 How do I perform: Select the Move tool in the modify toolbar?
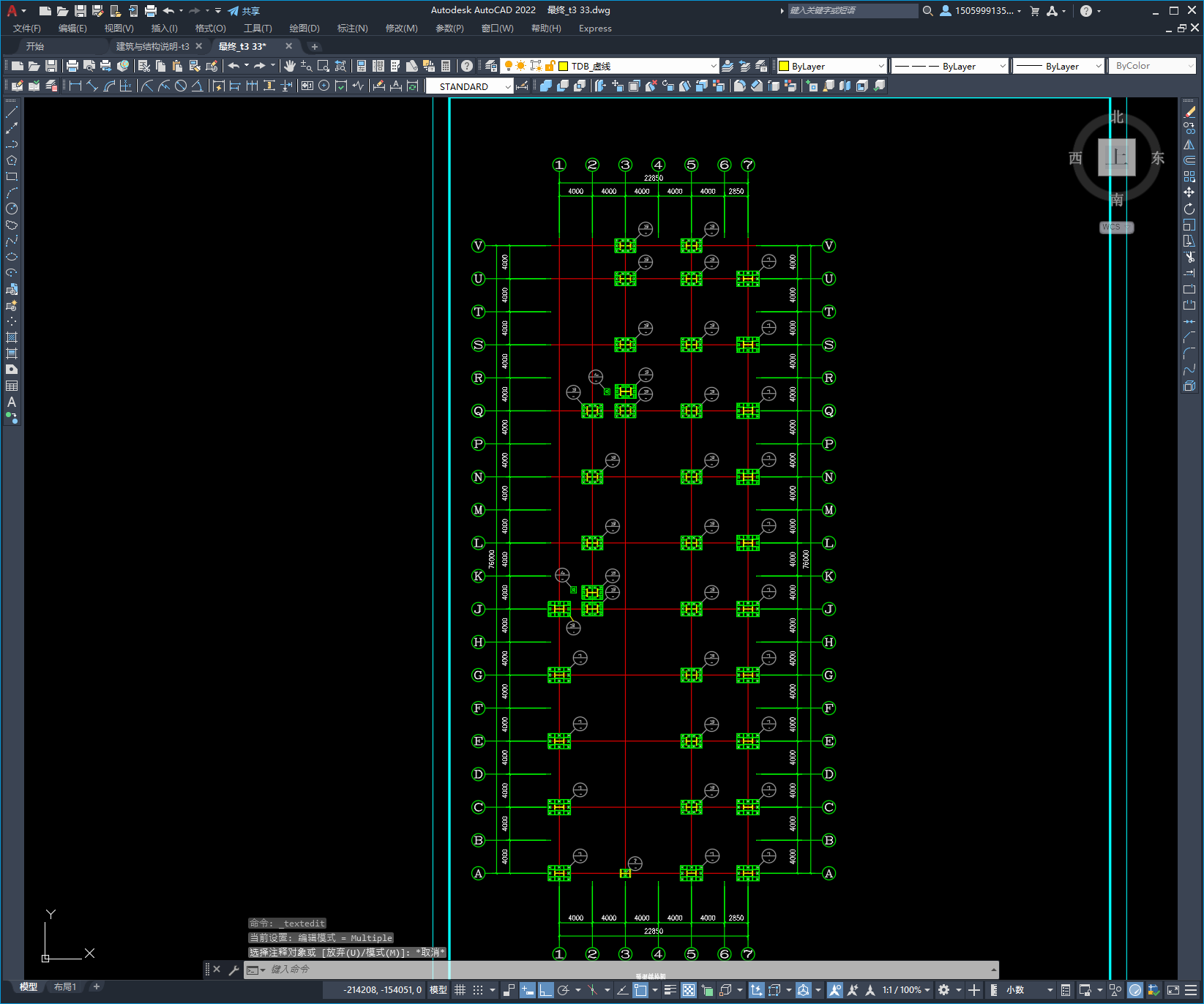coord(1189,192)
